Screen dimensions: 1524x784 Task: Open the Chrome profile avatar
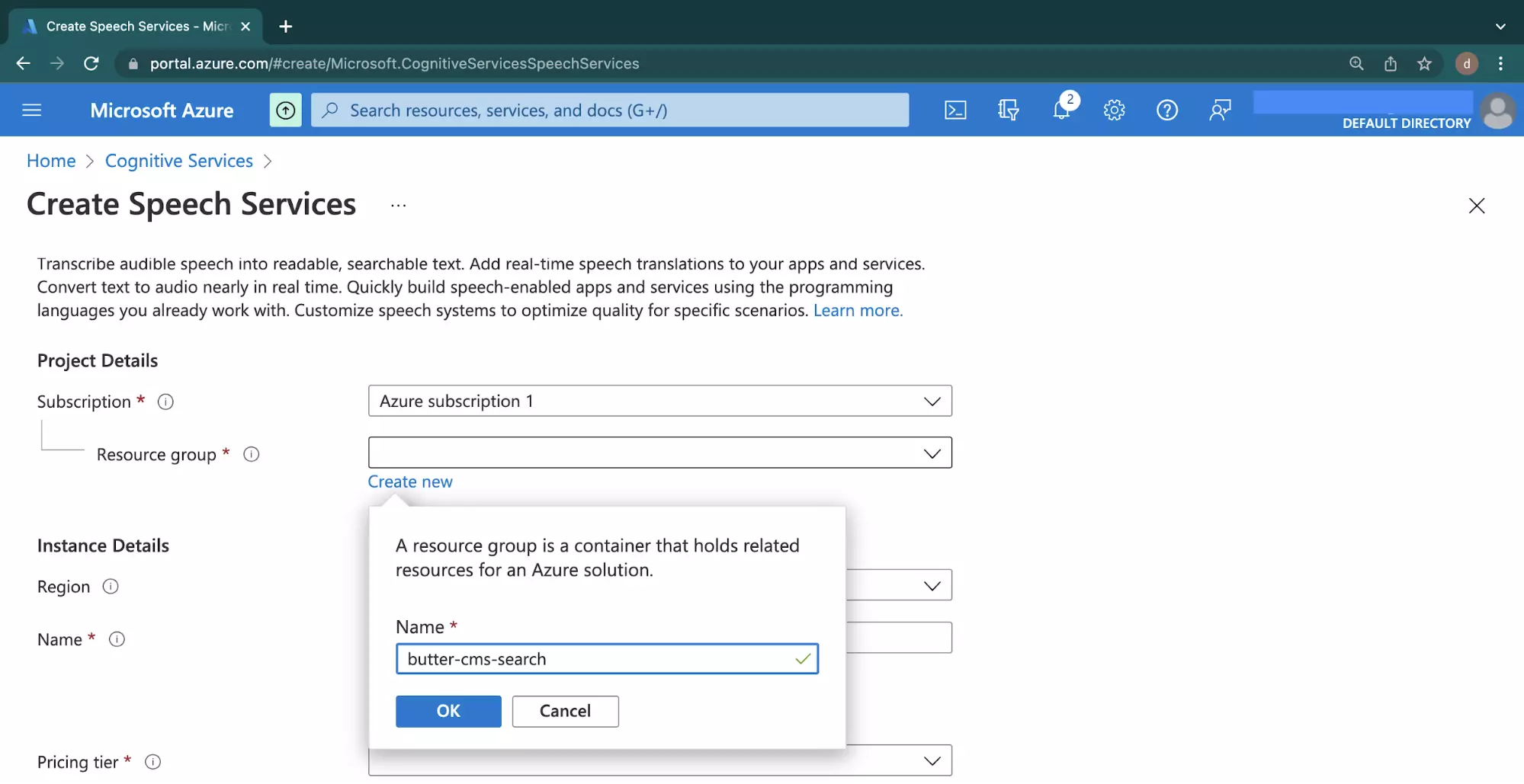pyautogui.click(x=1467, y=63)
